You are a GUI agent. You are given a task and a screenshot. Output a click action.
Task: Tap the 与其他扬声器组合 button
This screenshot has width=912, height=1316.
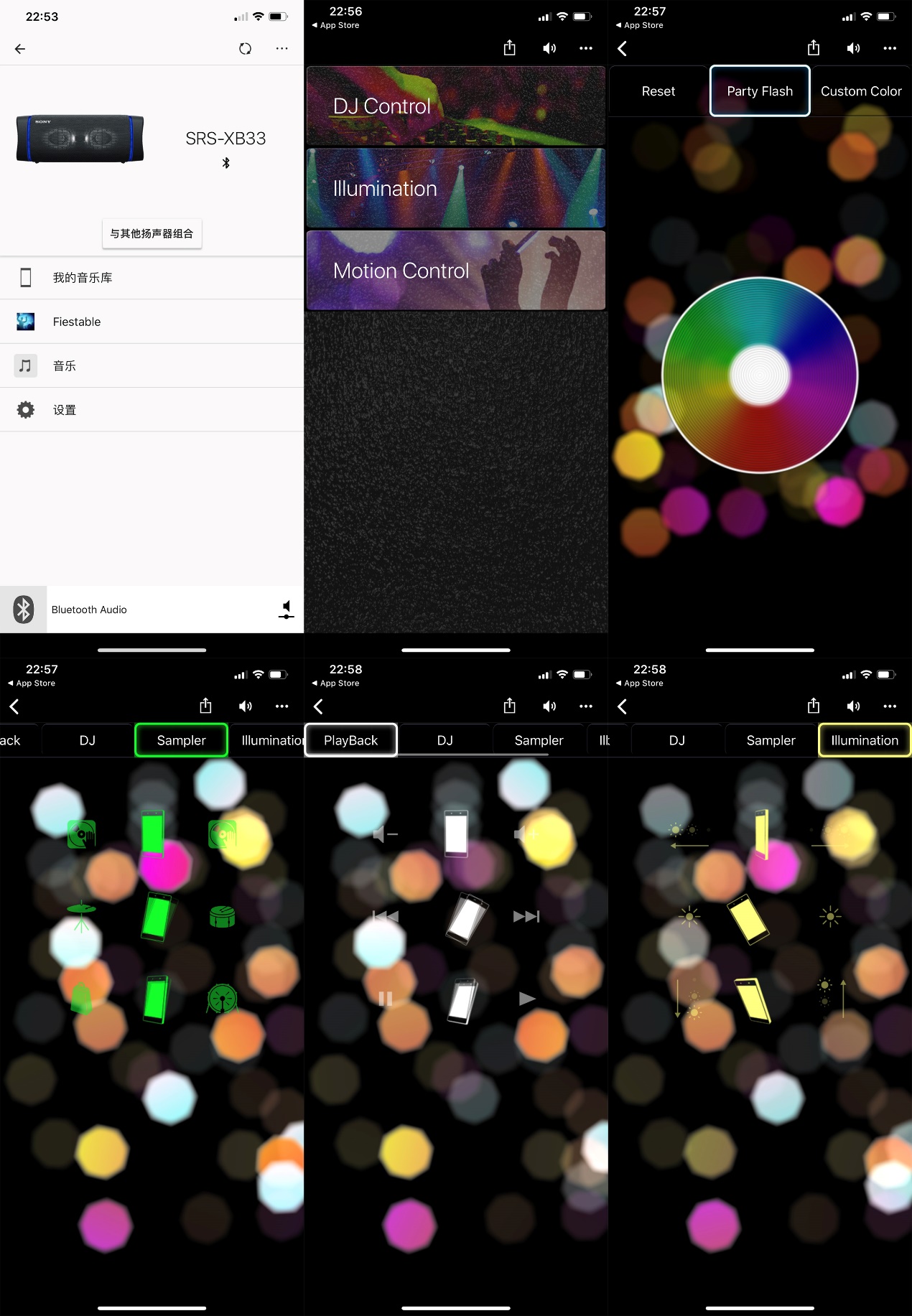point(152,234)
